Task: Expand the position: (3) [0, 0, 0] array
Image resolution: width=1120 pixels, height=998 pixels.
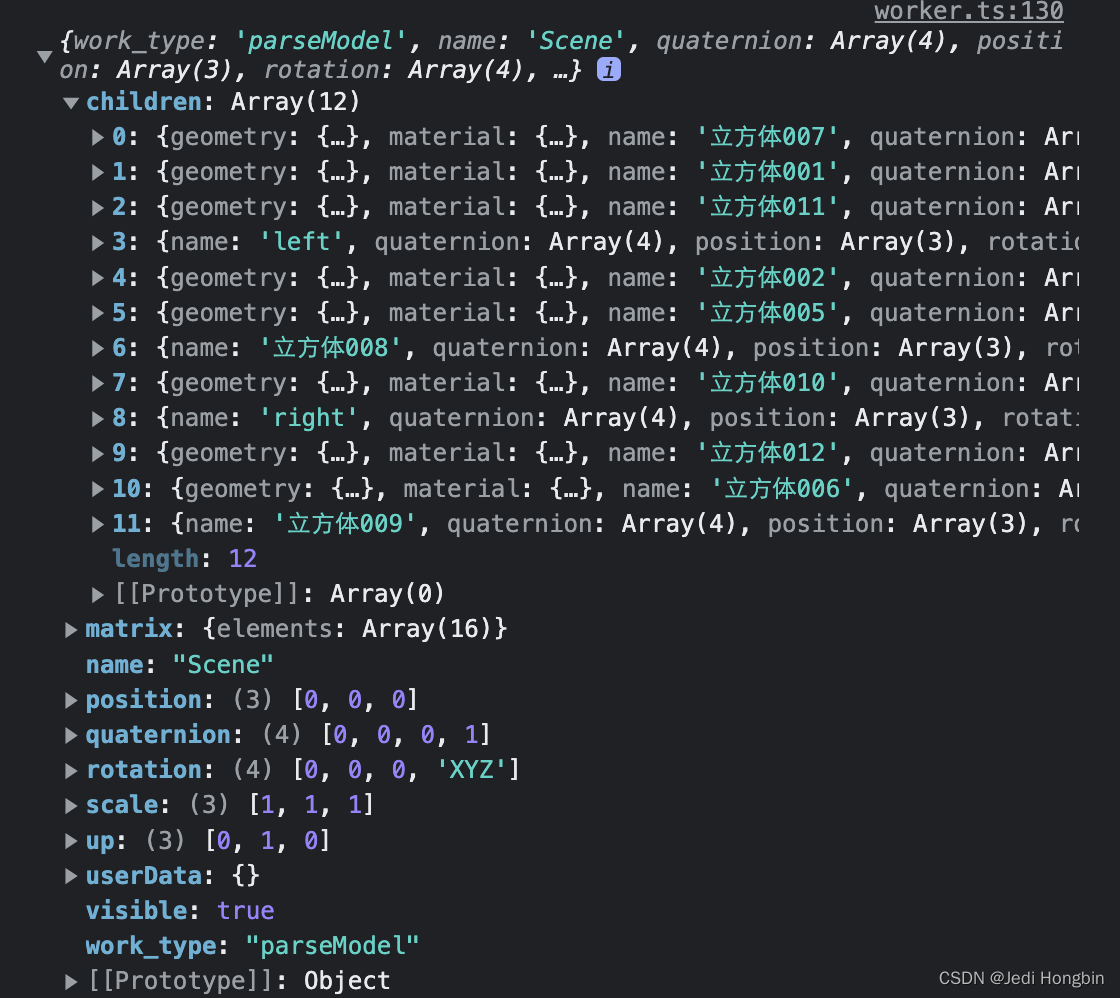Action: point(70,699)
